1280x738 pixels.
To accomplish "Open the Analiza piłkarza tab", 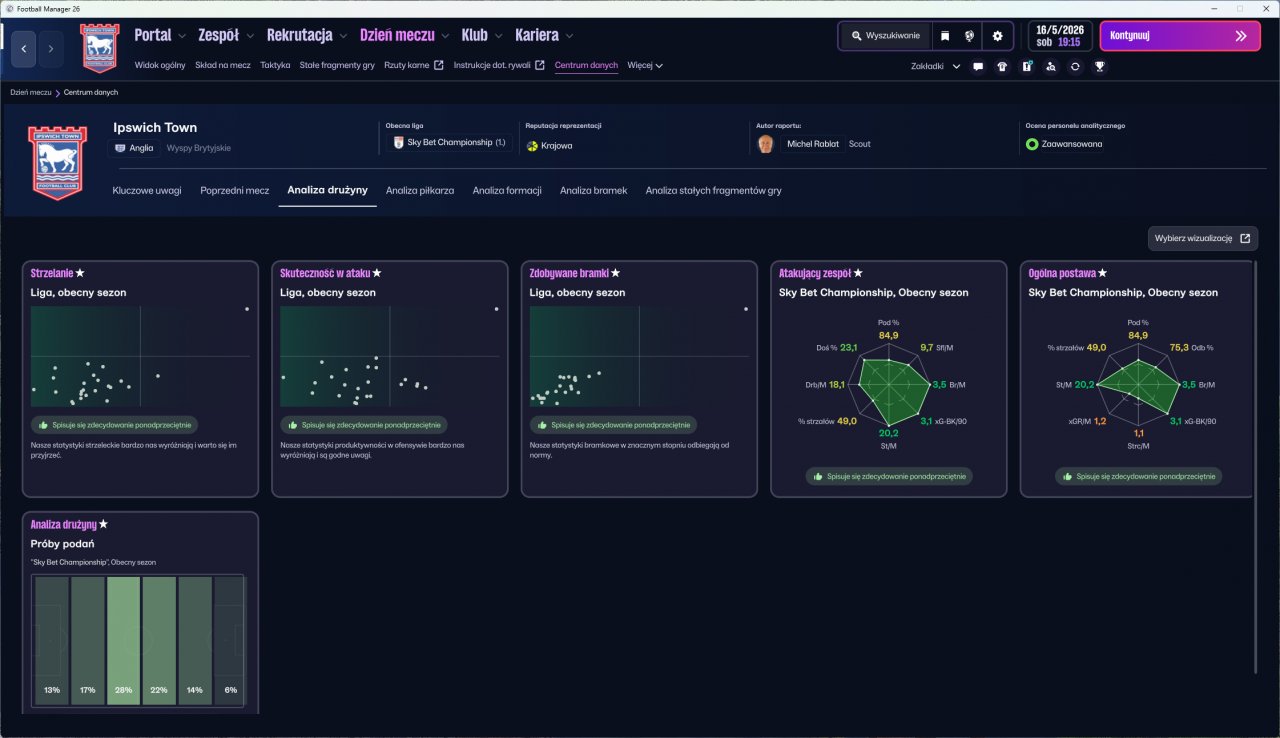I will click(x=420, y=190).
